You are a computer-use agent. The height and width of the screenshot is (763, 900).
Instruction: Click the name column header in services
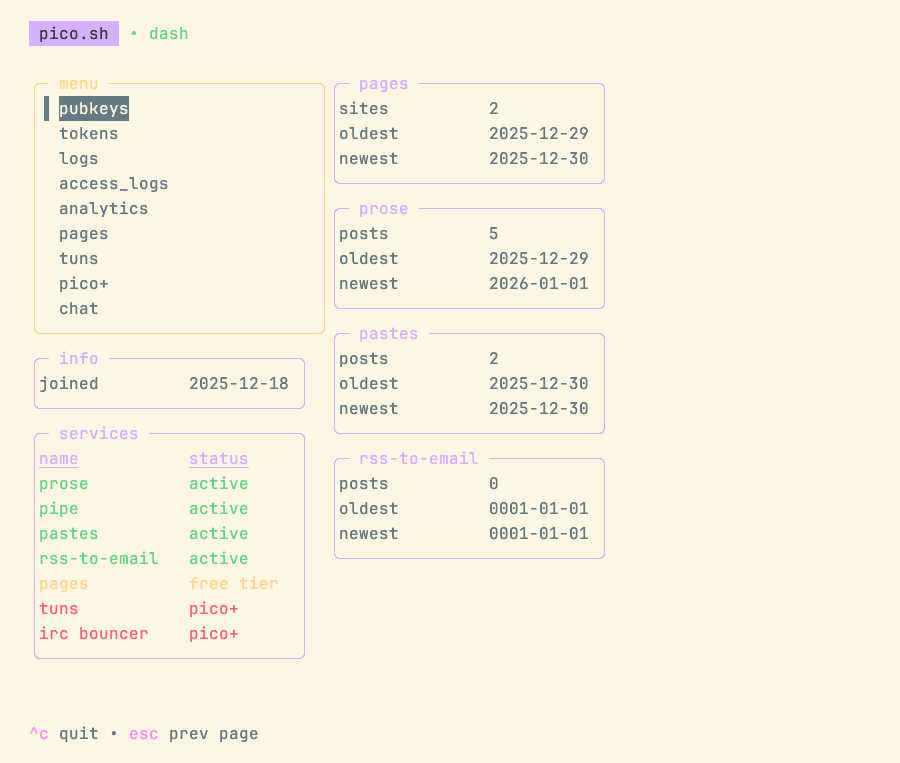57,458
